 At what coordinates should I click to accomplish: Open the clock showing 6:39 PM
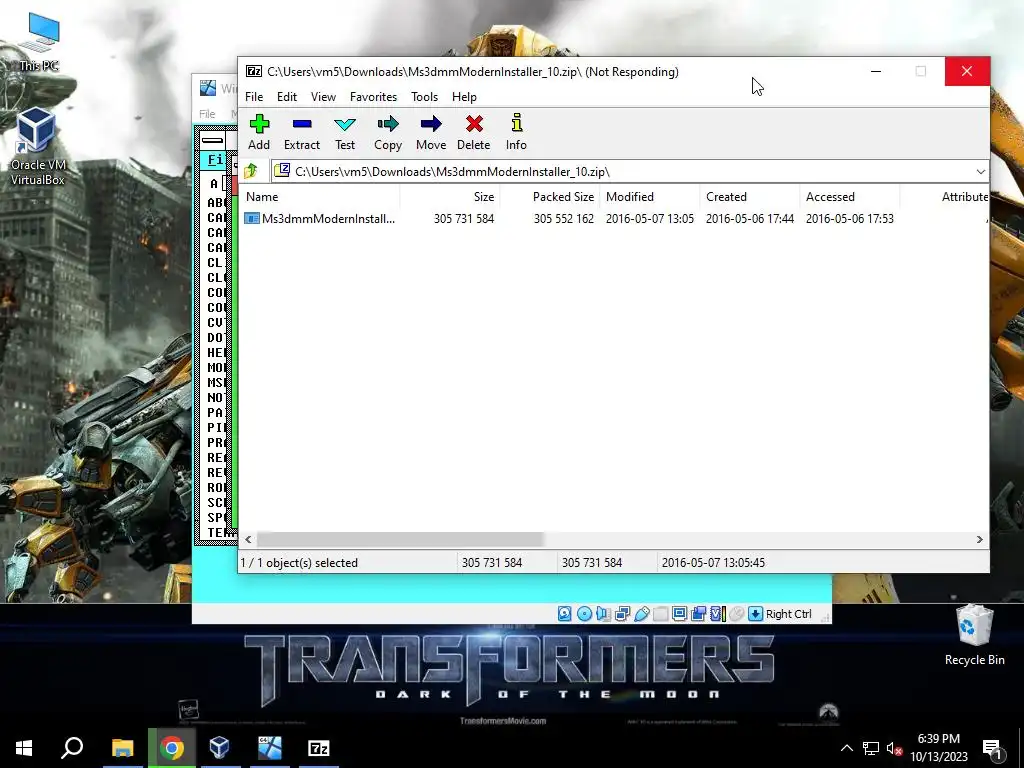click(938, 748)
